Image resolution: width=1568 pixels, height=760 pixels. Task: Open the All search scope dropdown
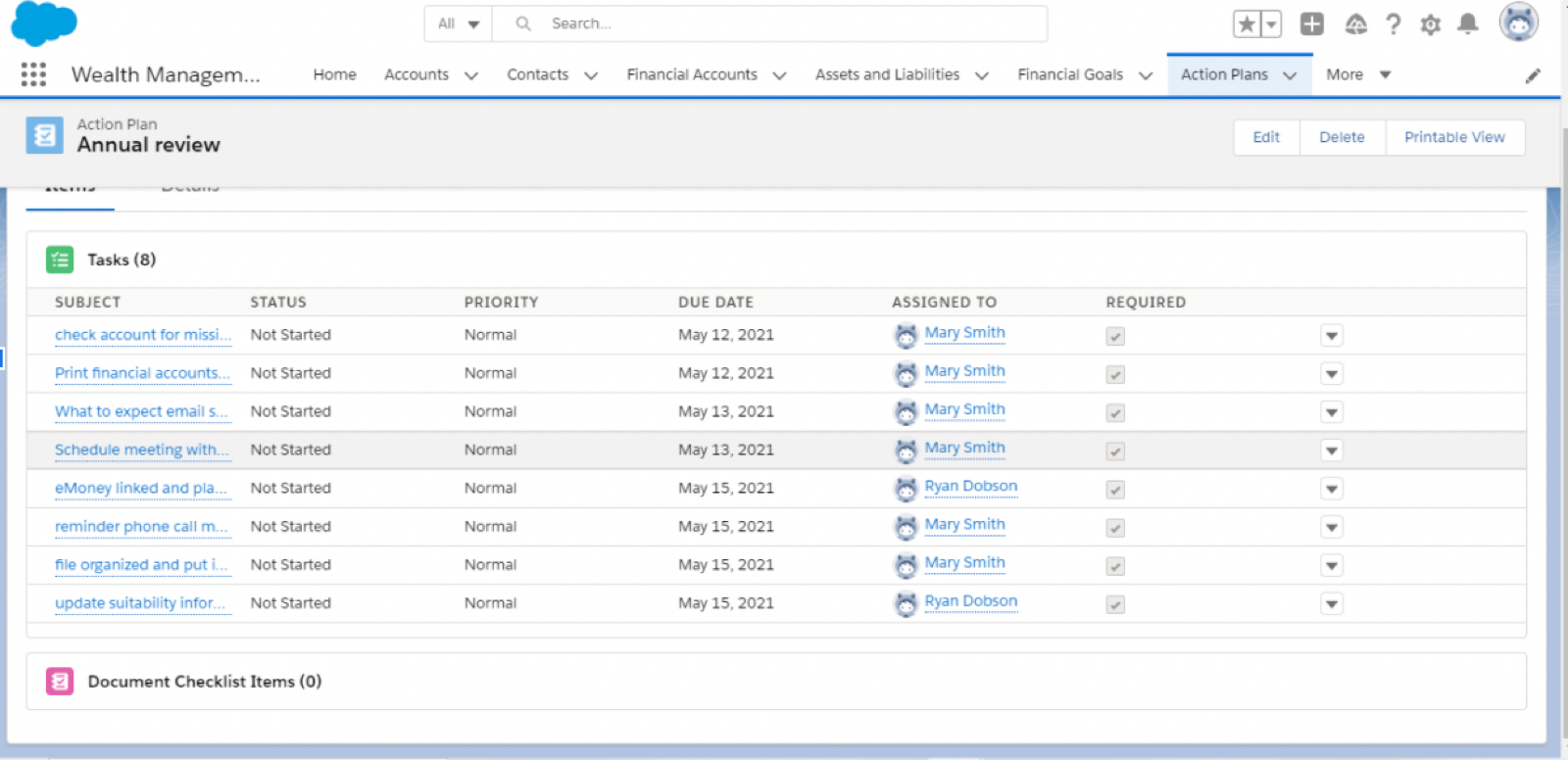click(x=458, y=24)
